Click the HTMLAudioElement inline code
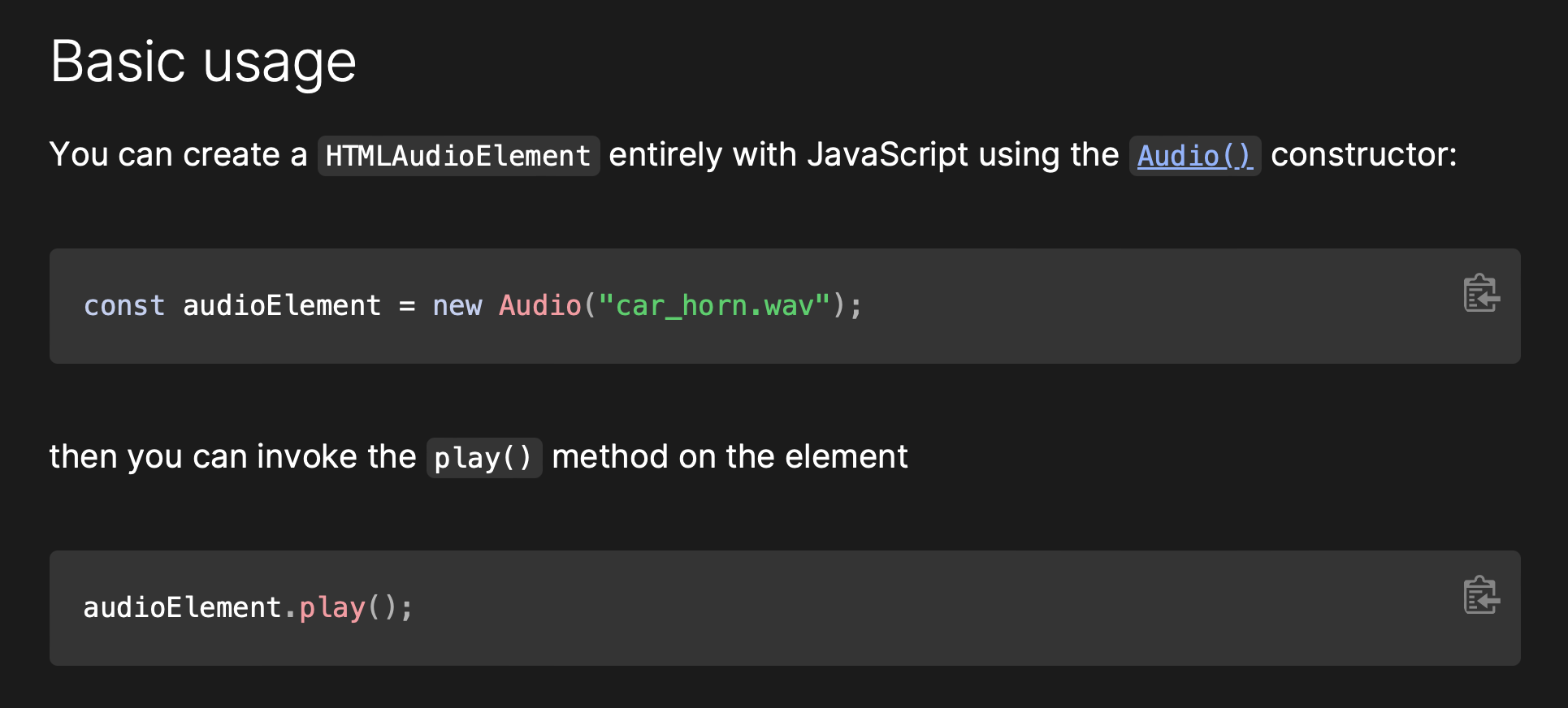The image size is (1568, 708). (x=458, y=156)
